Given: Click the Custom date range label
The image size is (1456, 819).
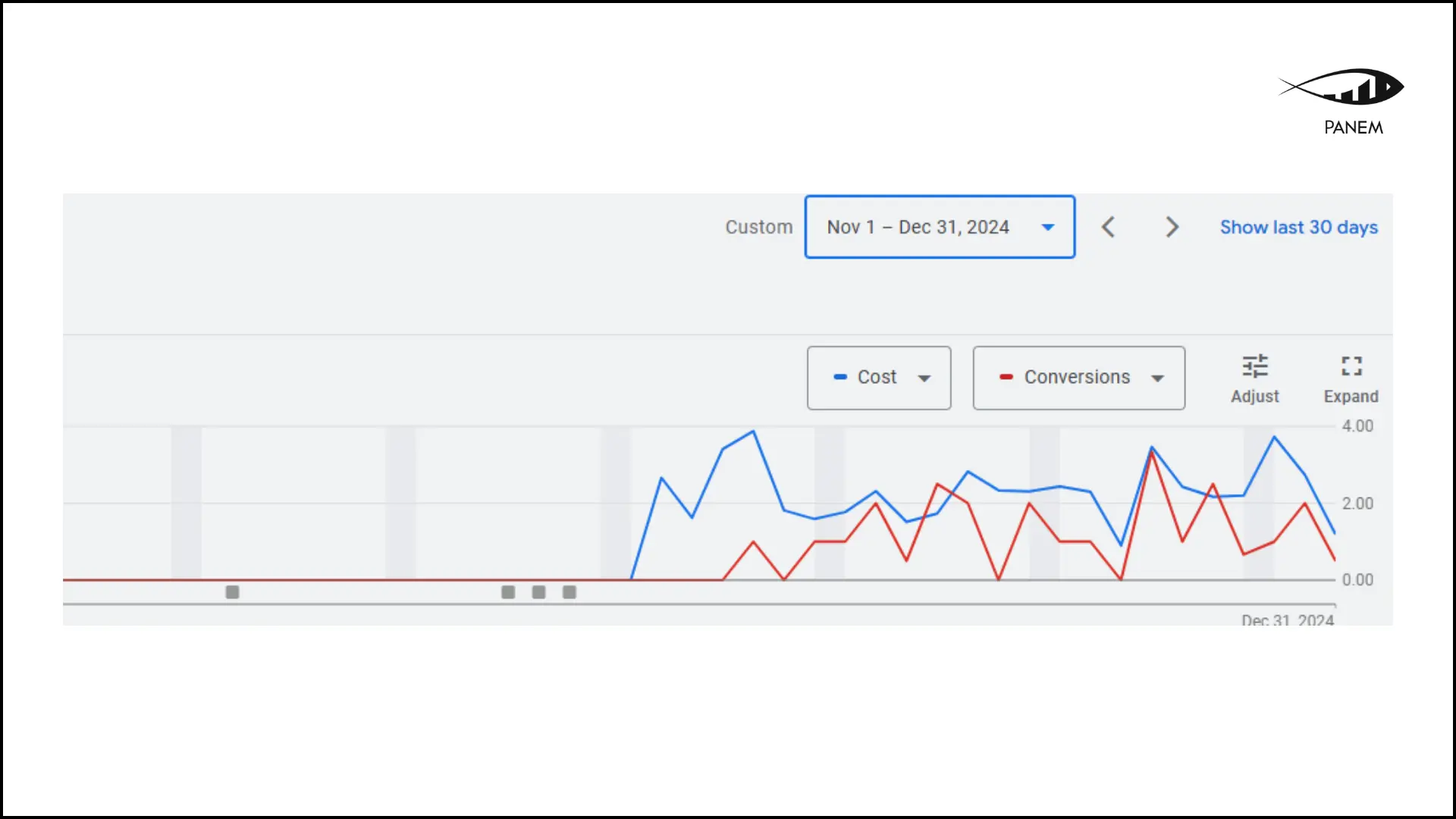Looking at the screenshot, I should tap(758, 227).
